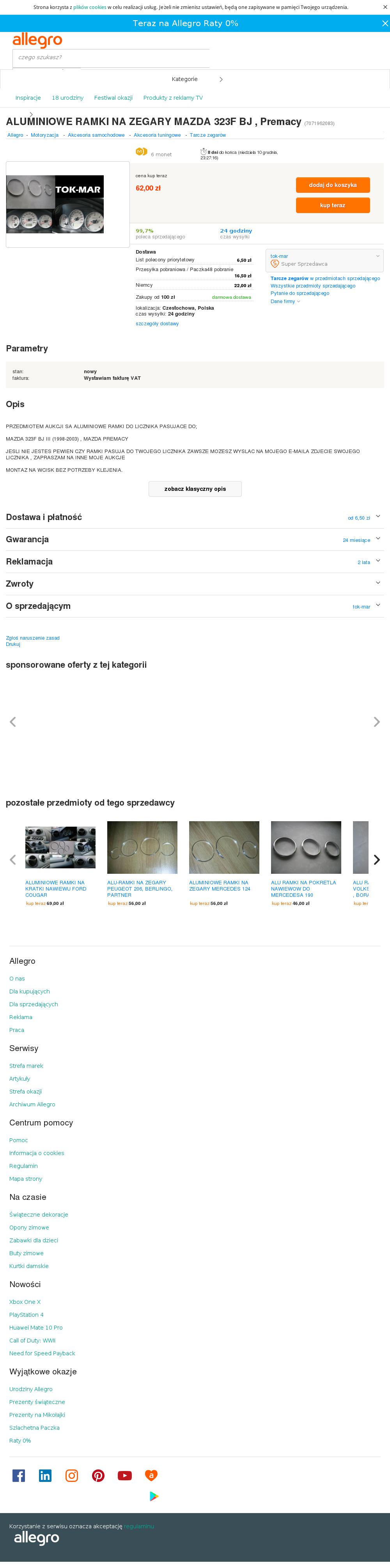Open the Pinterest social icon
This screenshot has height=1568, width=390.
98,1475
